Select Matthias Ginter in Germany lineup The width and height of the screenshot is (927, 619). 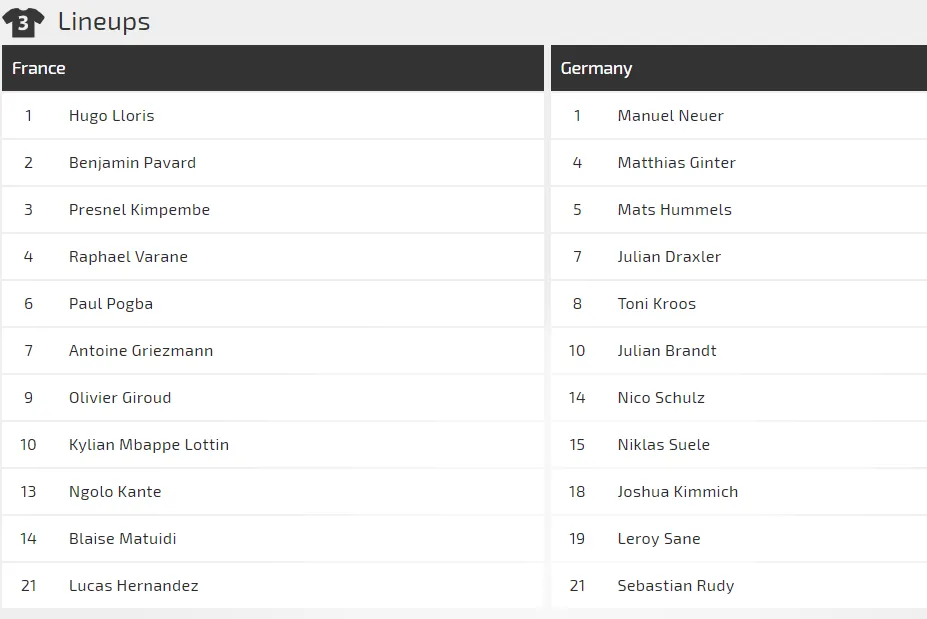676,163
